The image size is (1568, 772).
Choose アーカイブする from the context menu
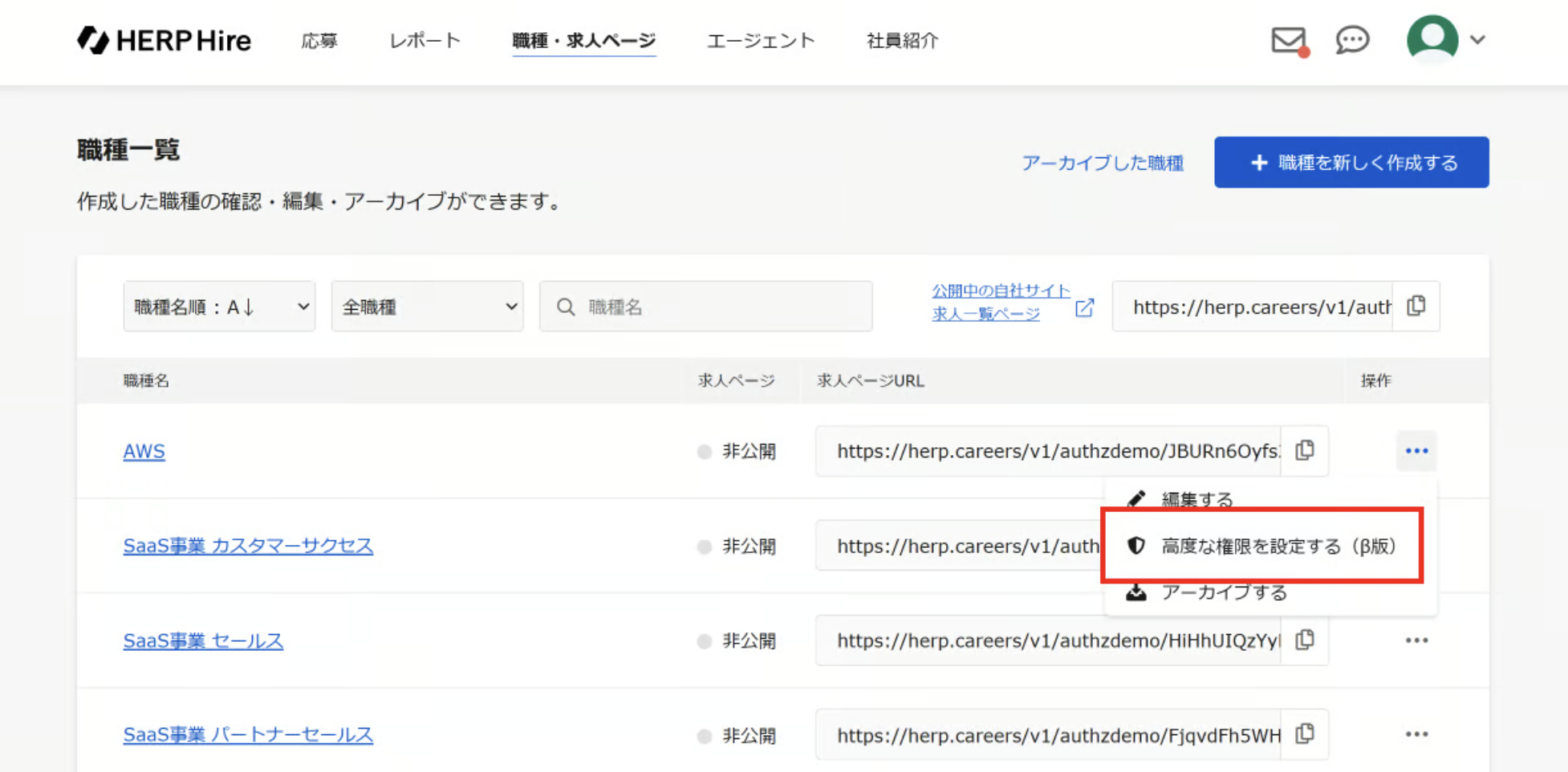coord(1224,593)
